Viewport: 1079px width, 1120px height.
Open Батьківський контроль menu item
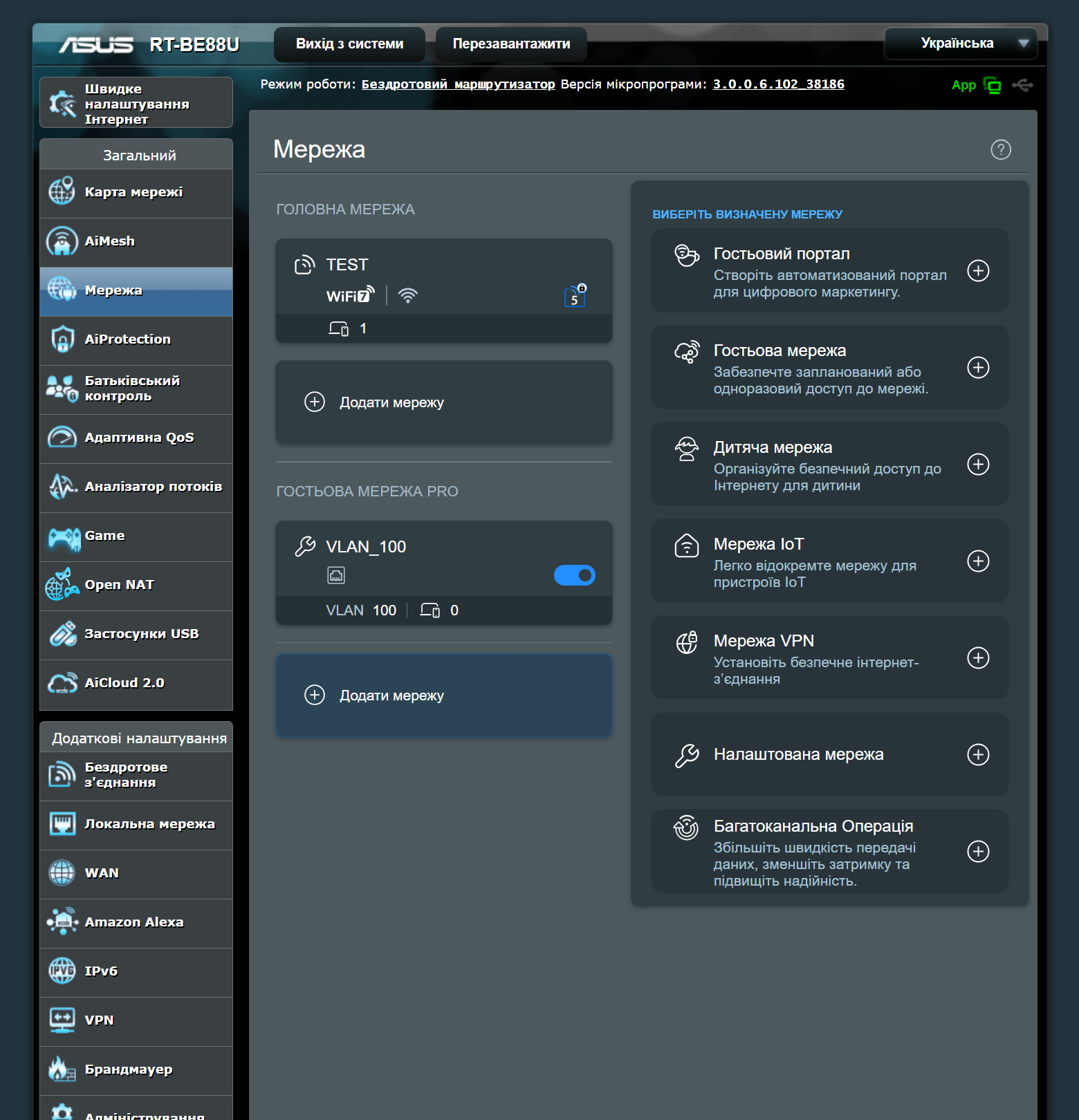point(136,389)
